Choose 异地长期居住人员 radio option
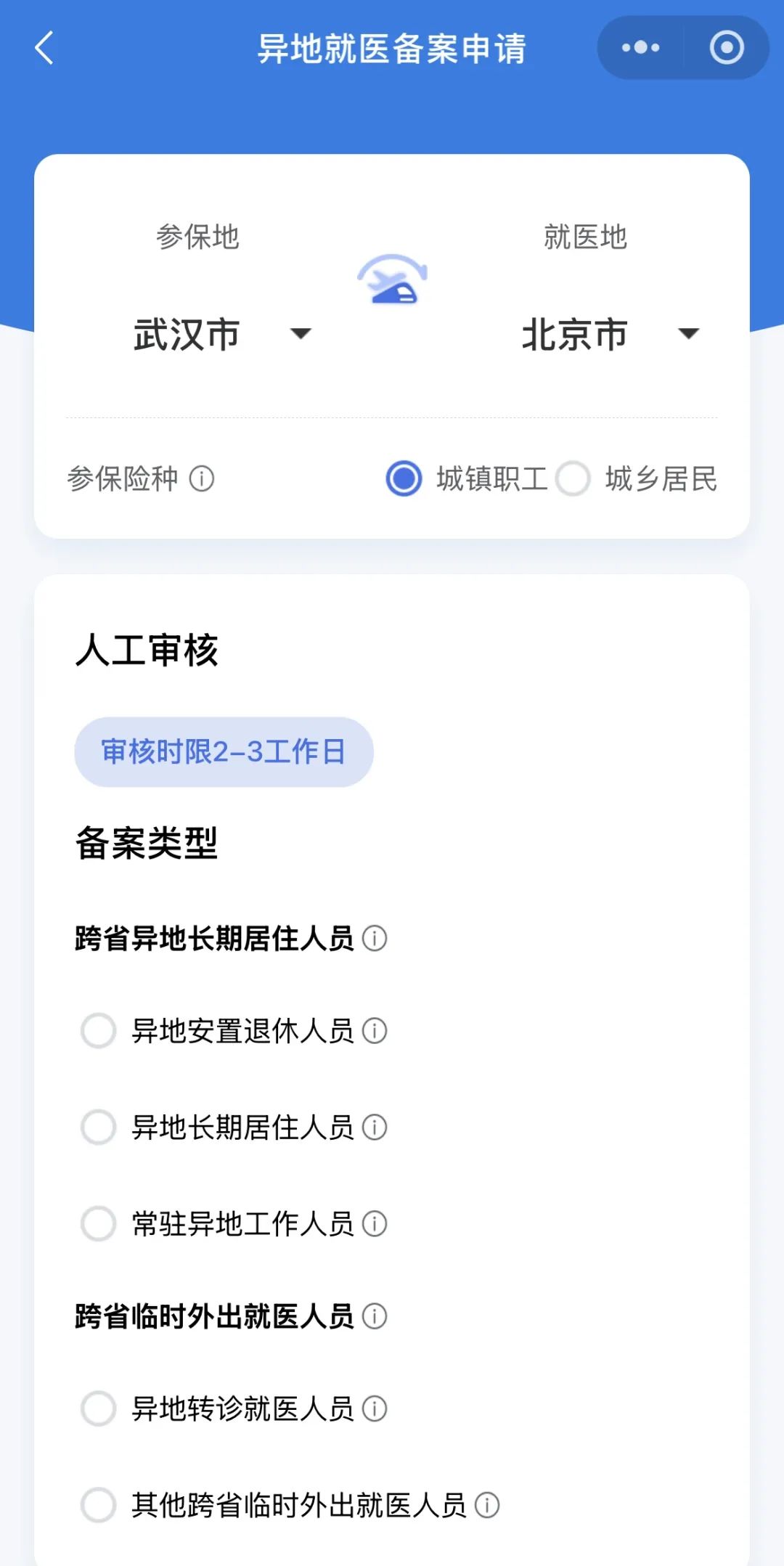The image size is (784, 1566). pyautogui.click(x=99, y=1127)
